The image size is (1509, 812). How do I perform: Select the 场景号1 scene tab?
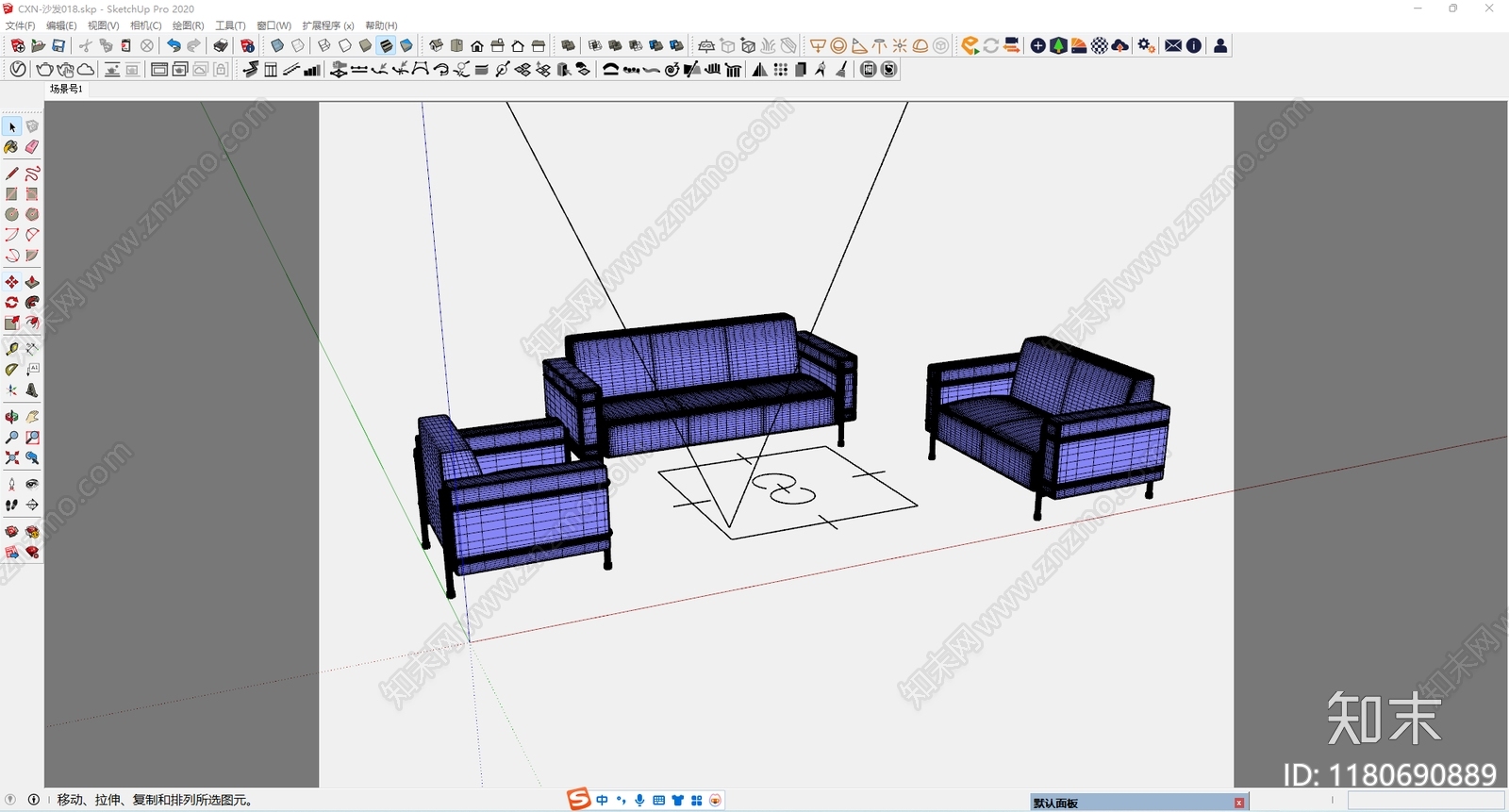coord(66,89)
